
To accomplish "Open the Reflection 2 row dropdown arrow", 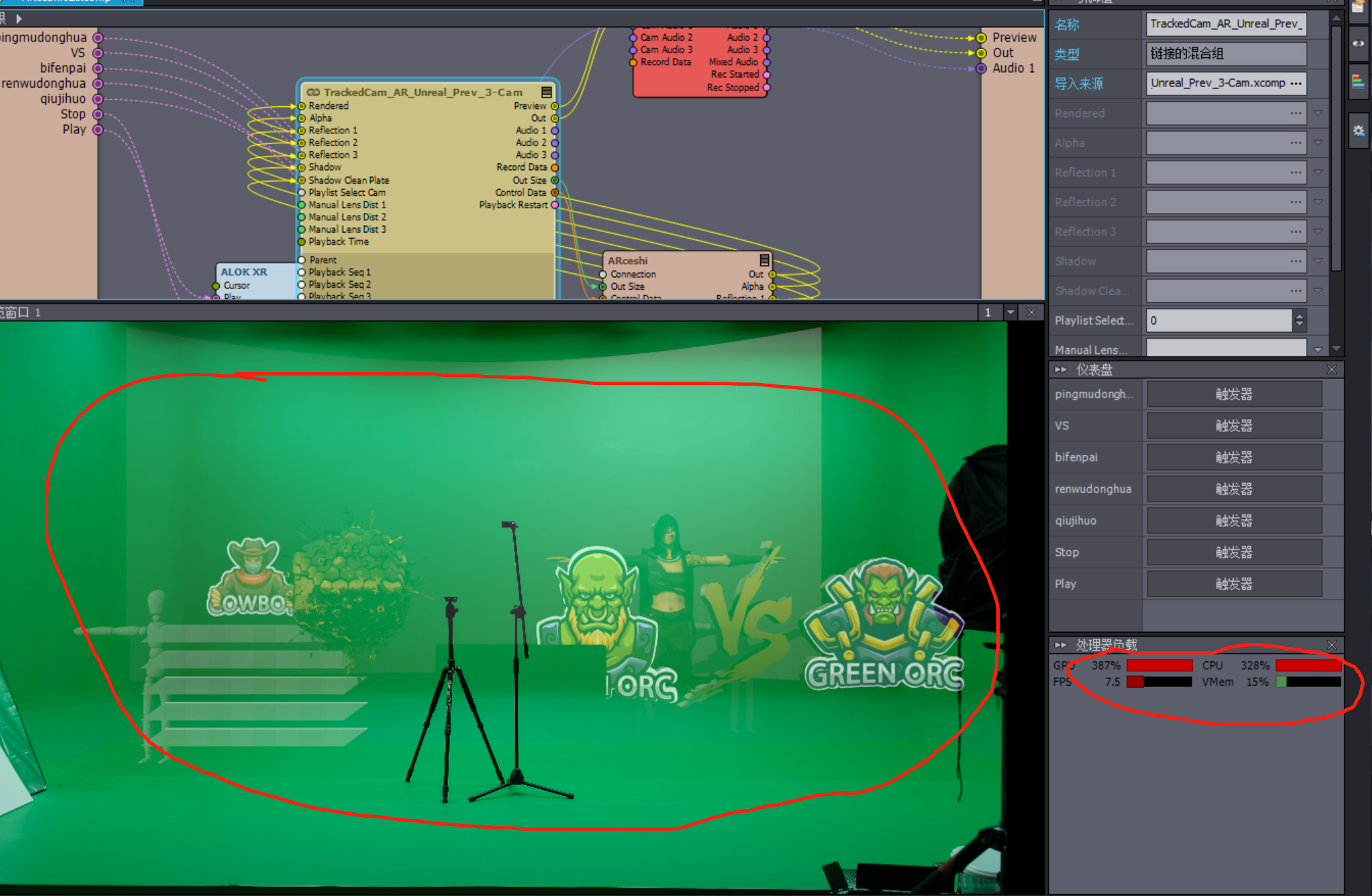I will [x=1318, y=202].
